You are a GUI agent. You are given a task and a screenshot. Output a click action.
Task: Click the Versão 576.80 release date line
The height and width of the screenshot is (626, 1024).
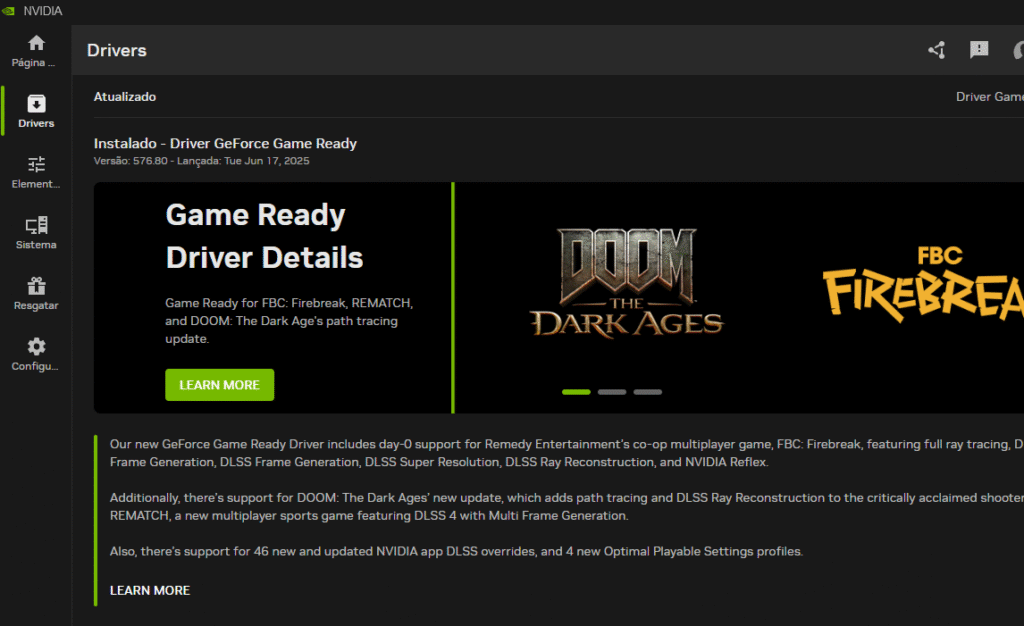[x=201, y=161]
